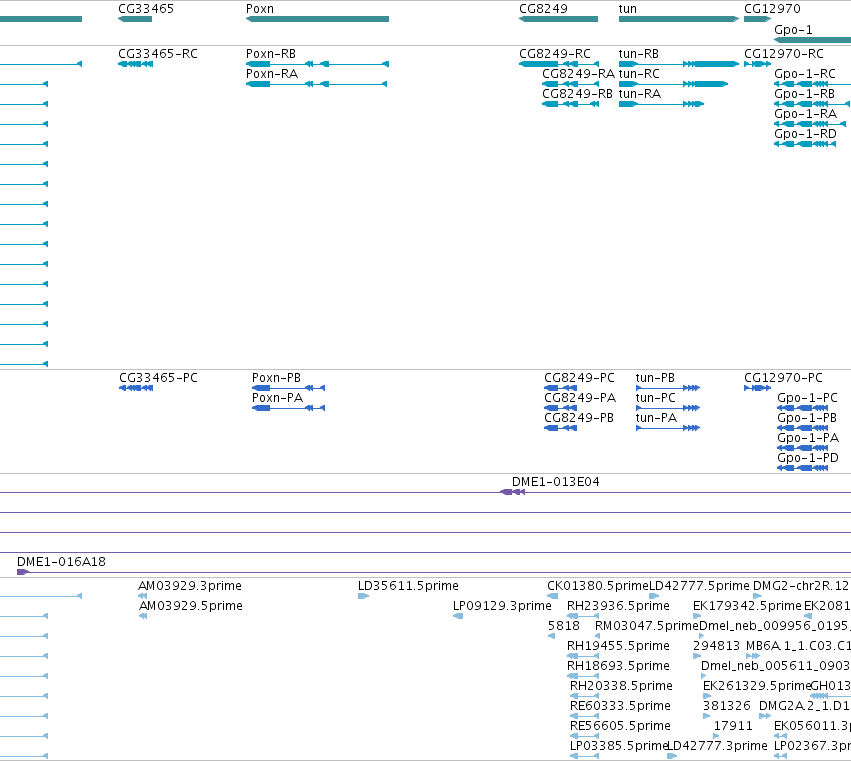Image resolution: width=851 pixels, height=761 pixels.
Task: Select the CG33465 gene label
Action: [x=146, y=9]
